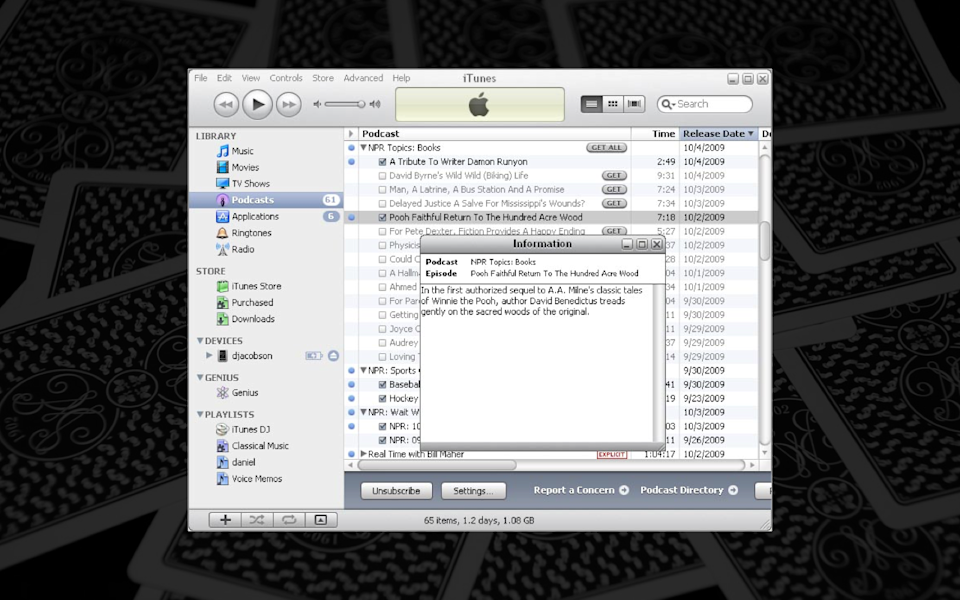This screenshot has height=600, width=960.
Task: Collapse the NPR: Sports podcast
Action: 364,370
